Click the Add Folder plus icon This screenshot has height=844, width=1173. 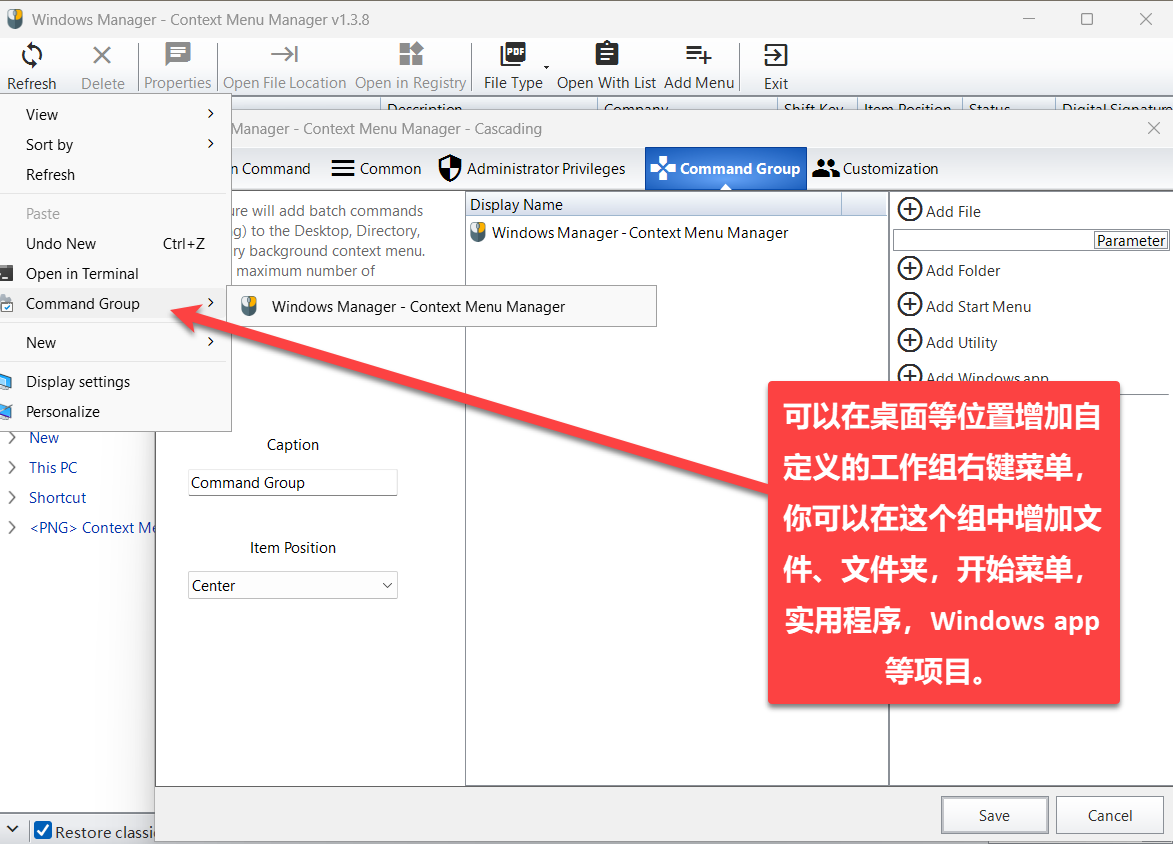point(910,268)
